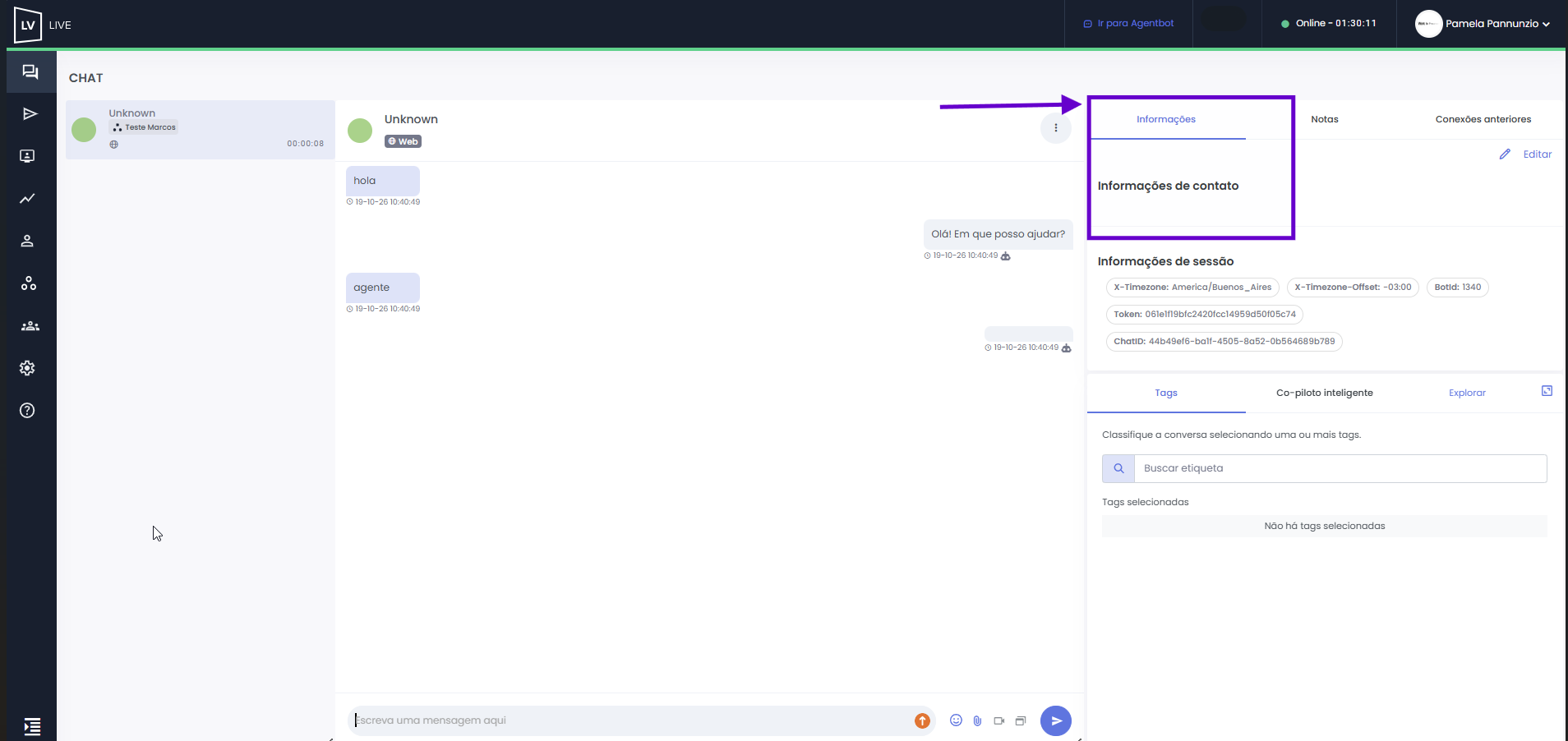Open the monitor icon in the sidebar
This screenshot has height=741, width=1568.
pyautogui.click(x=28, y=156)
